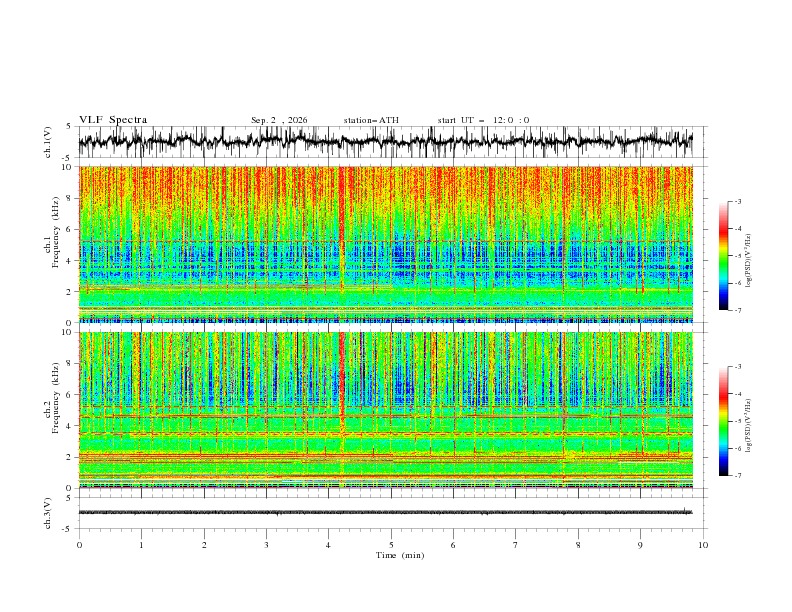Screen dimensions: 792x612
Task: Click the start UT 12:0:0 label
Action: click(483, 120)
